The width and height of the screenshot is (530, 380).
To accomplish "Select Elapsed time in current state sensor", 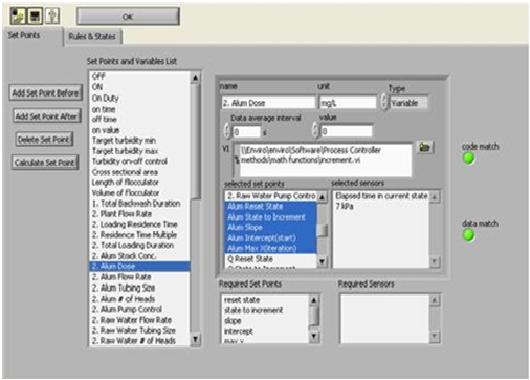I will pyautogui.click(x=382, y=196).
